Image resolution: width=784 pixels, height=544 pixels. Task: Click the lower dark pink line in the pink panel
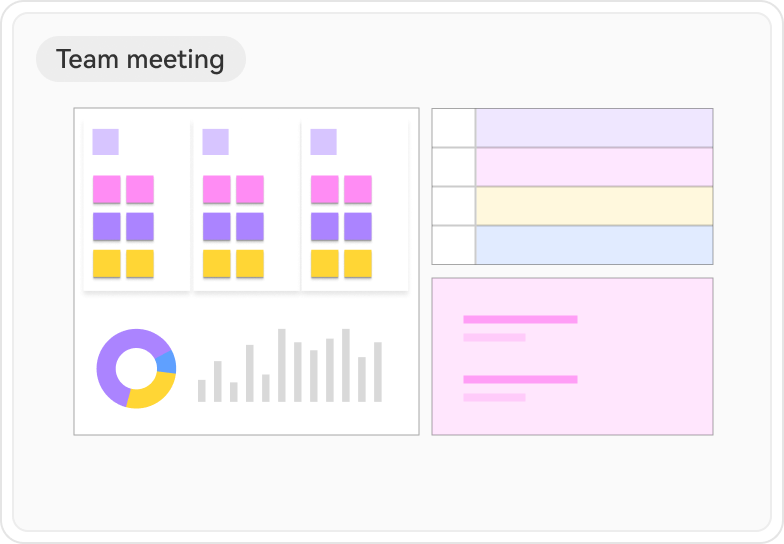[520, 380]
